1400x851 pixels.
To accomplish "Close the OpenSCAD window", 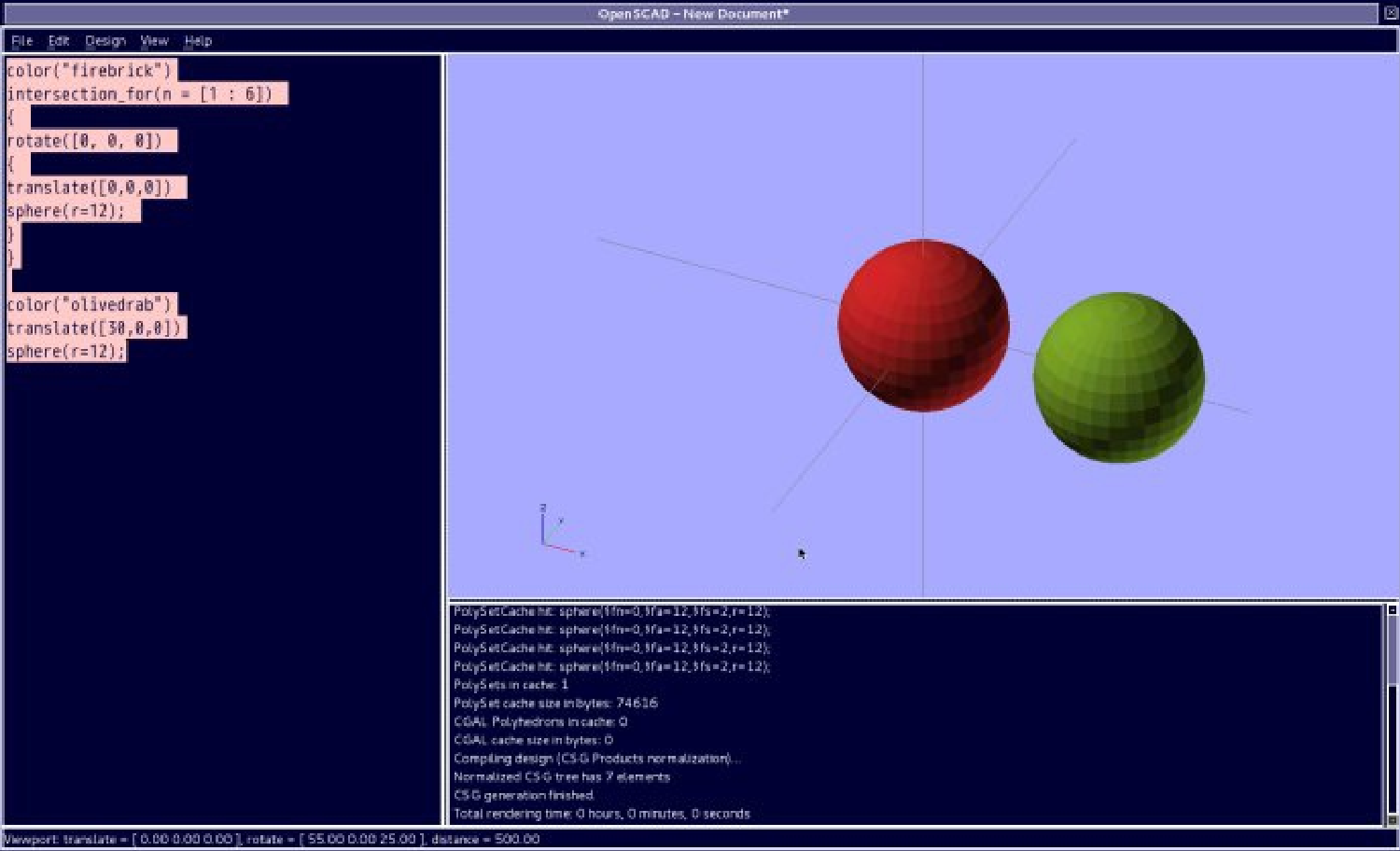I will click(x=1390, y=13).
